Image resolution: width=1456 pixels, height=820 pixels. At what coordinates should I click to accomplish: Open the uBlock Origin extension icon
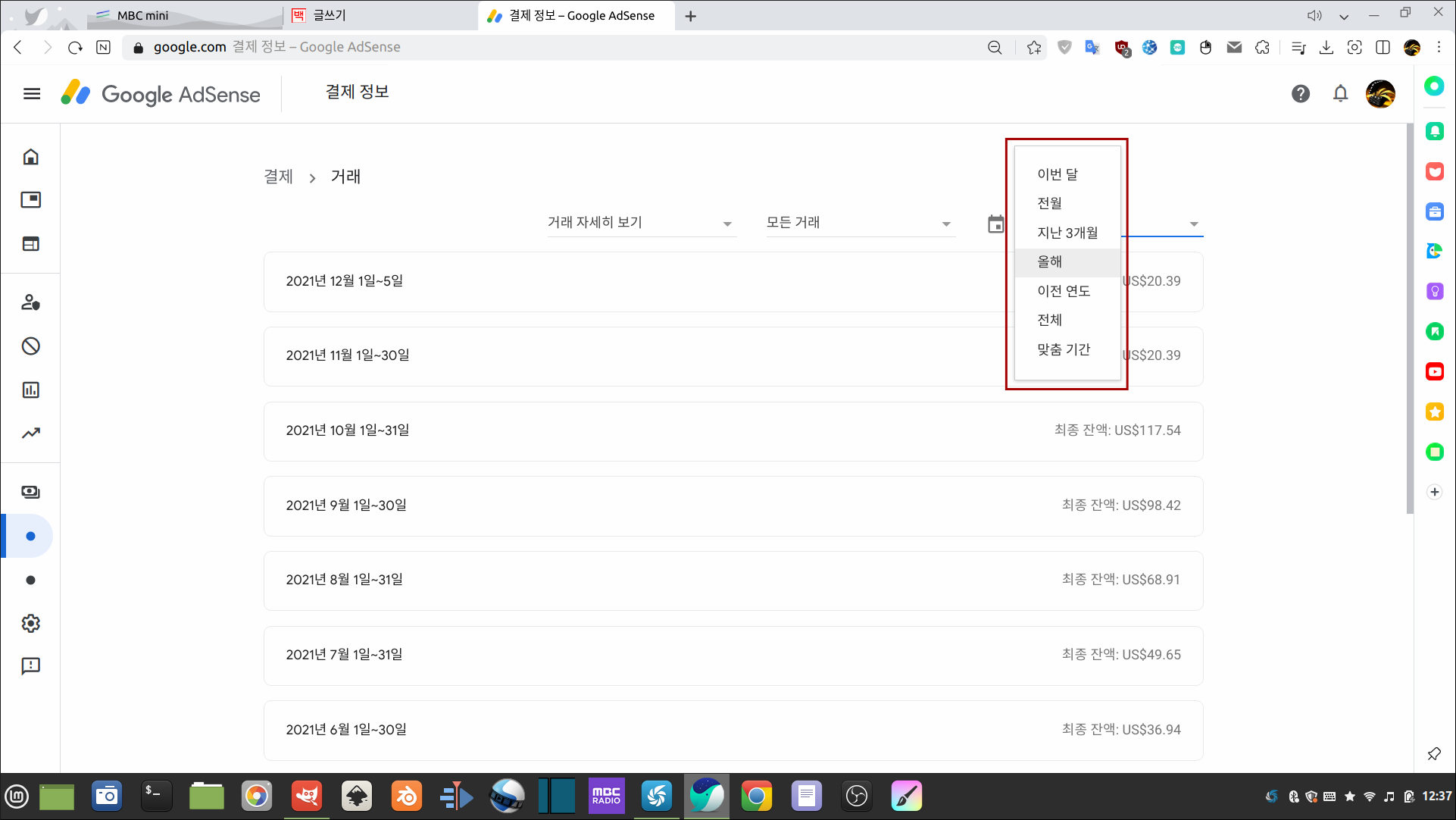click(x=1121, y=47)
